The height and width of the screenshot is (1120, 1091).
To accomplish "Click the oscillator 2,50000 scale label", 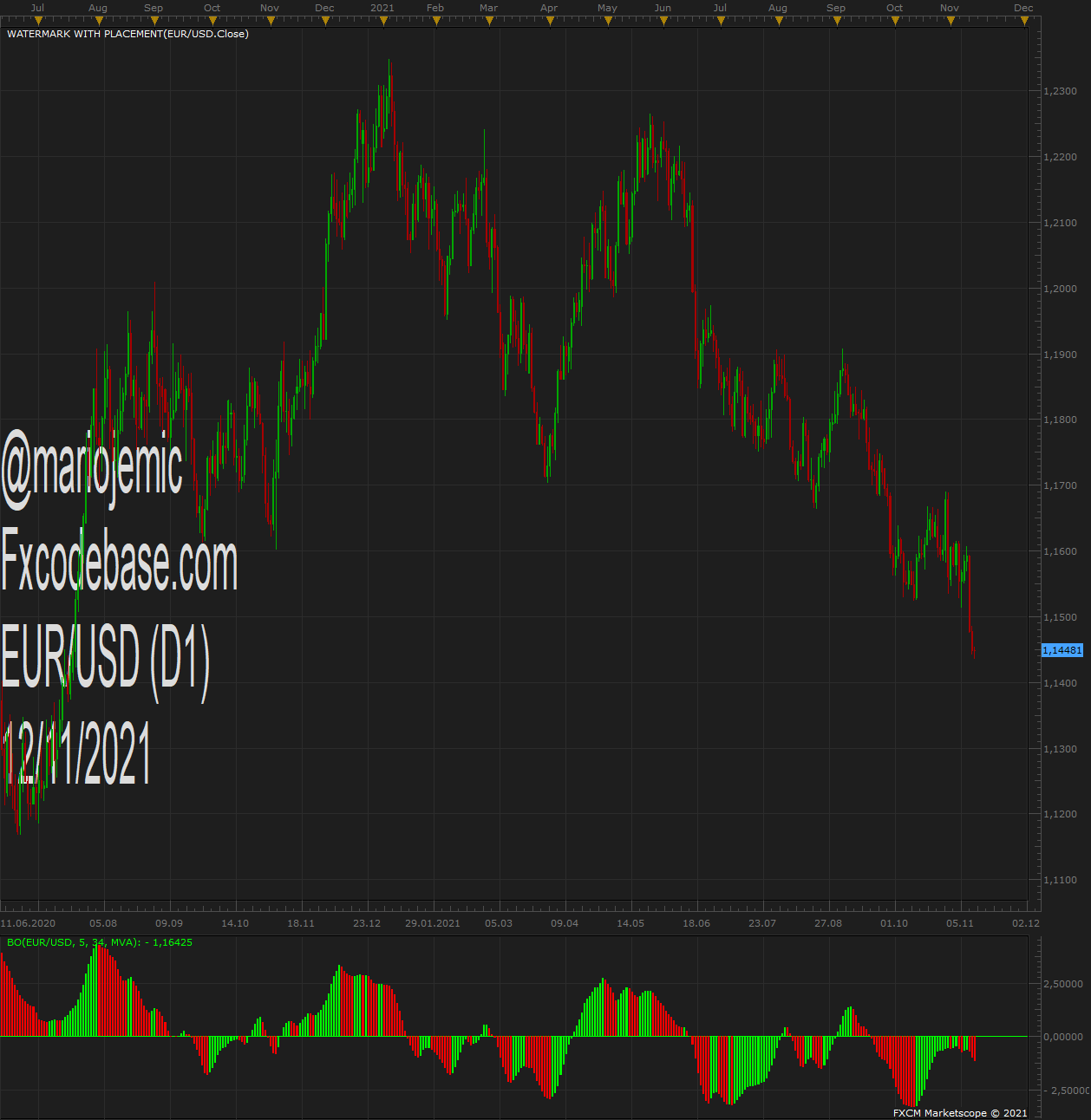I will (1062, 984).
